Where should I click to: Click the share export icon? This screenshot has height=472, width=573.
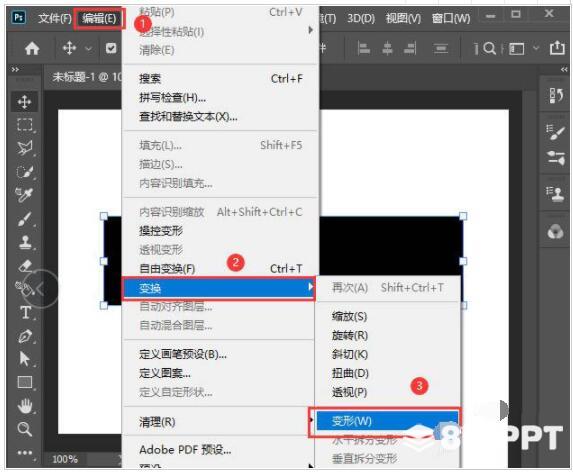point(557,48)
